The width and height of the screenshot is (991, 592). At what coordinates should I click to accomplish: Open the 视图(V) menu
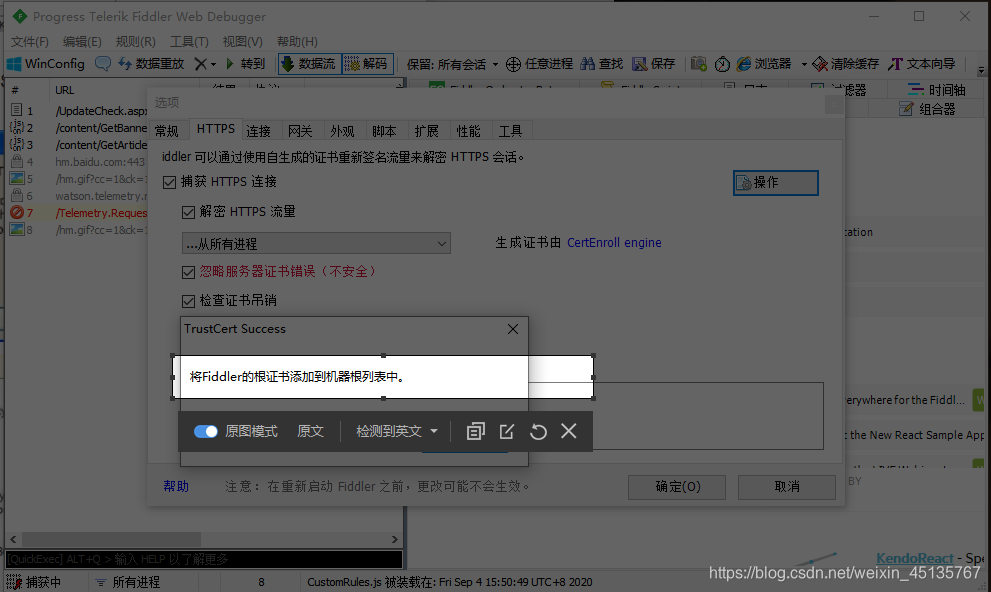[243, 42]
